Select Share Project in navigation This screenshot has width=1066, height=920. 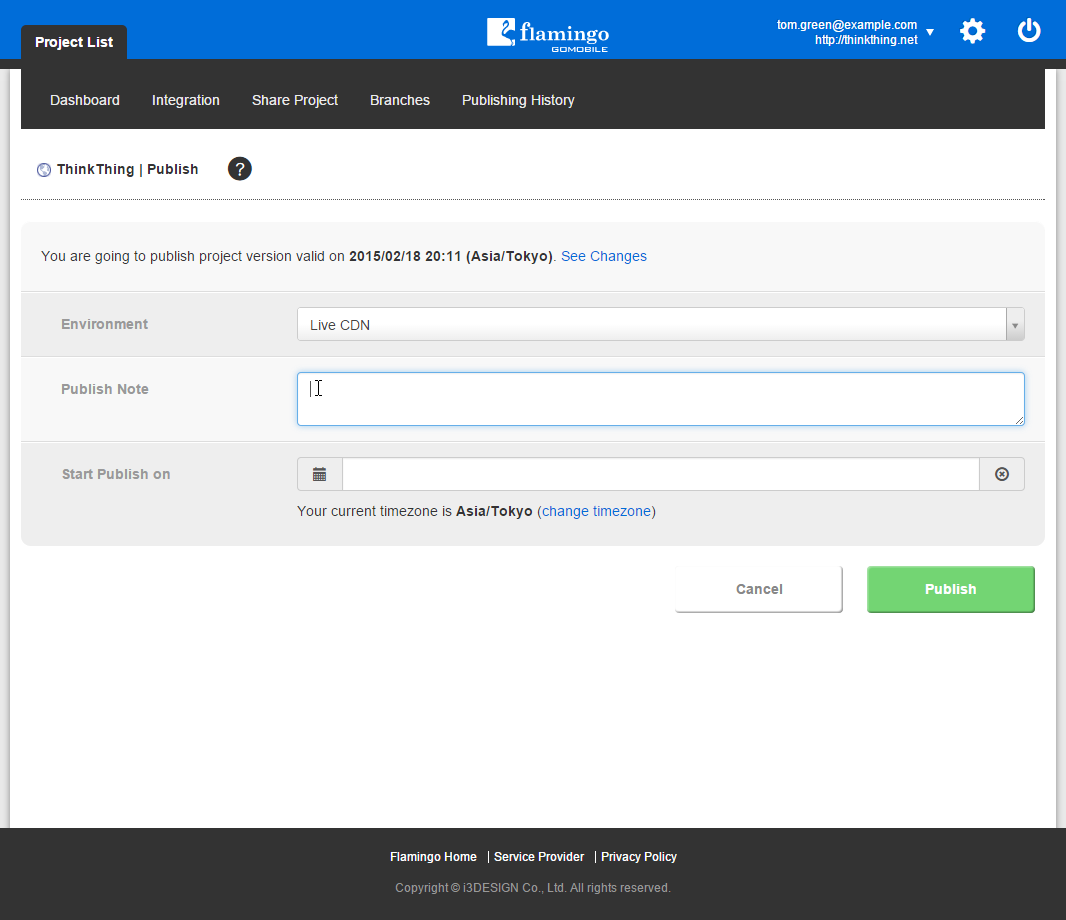pos(294,100)
